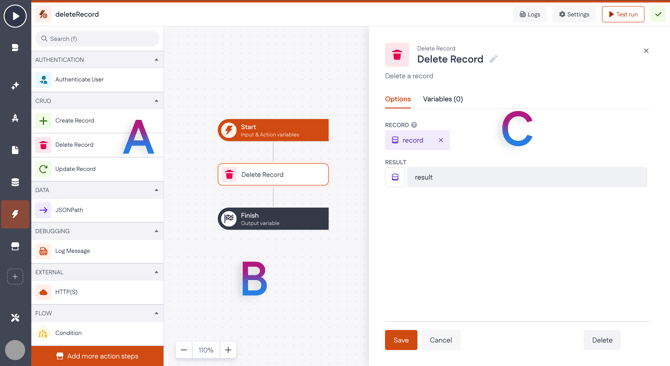Select the JSONPath arrow icon

pos(43,210)
